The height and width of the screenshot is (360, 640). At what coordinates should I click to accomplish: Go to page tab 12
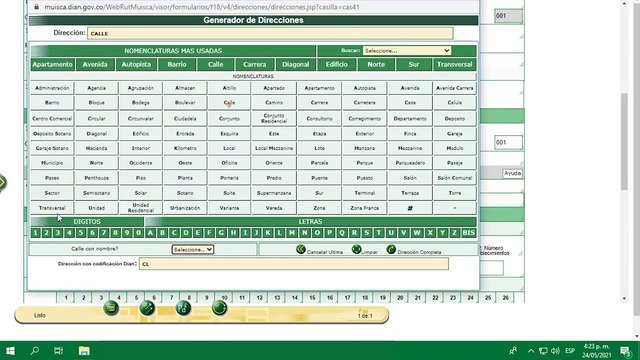pyautogui.click(x=259, y=298)
